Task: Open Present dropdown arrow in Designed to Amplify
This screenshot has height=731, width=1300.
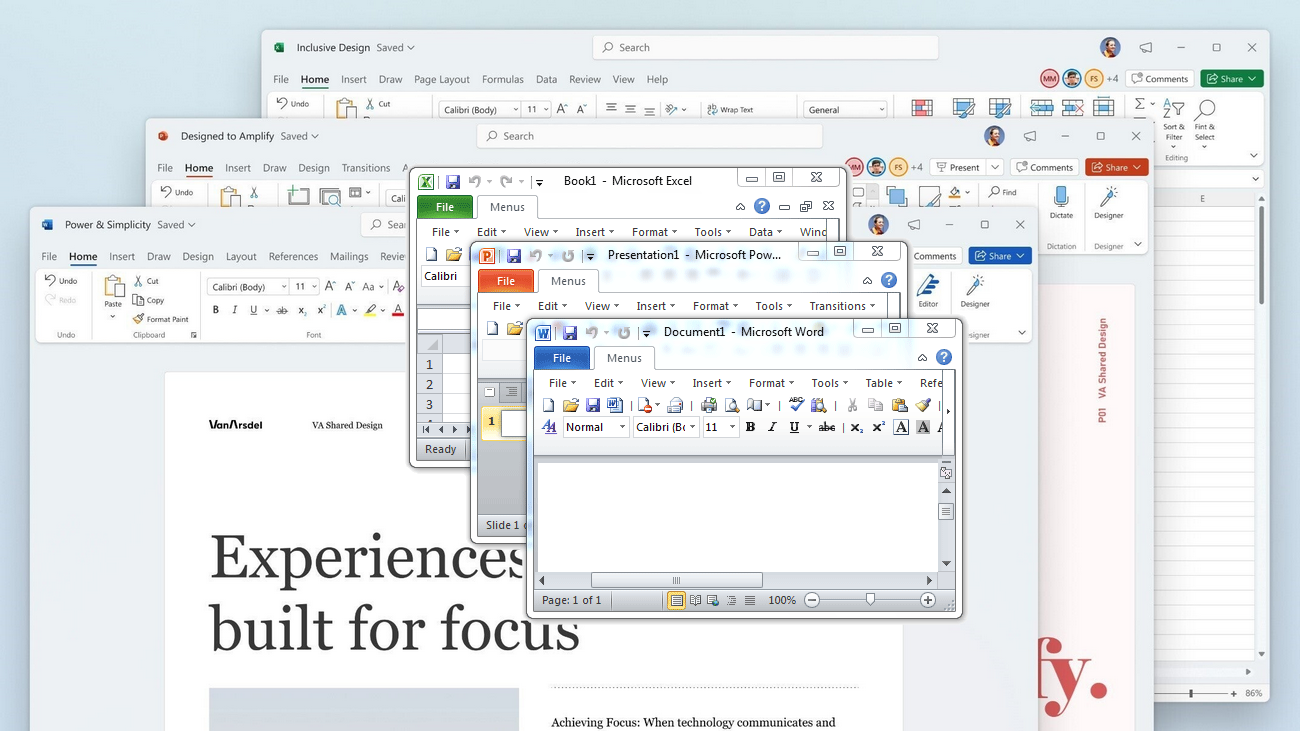Action: (x=995, y=167)
